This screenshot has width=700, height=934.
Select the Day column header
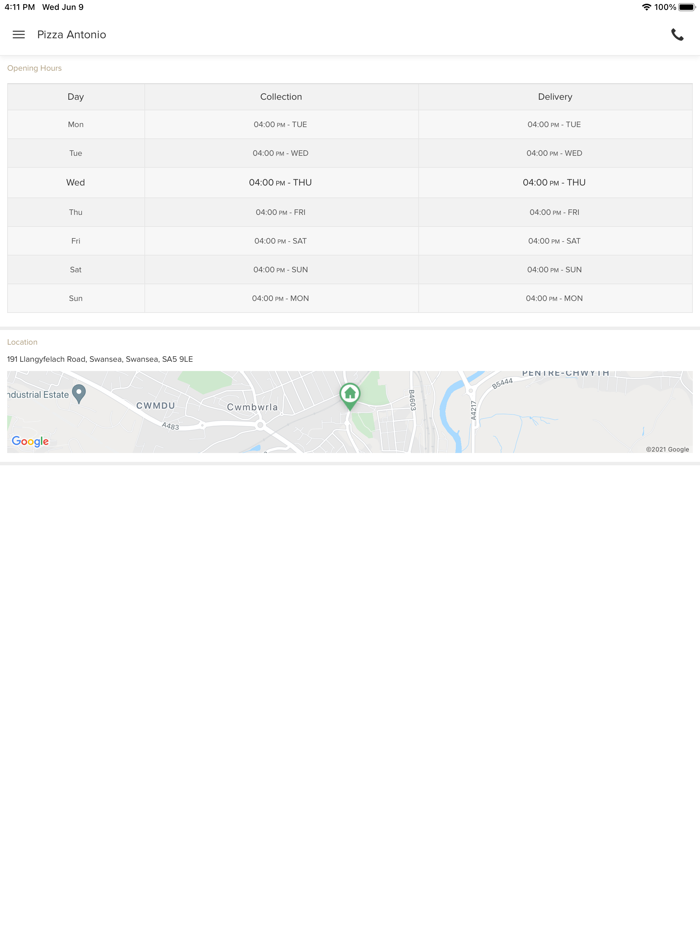[x=76, y=97]
